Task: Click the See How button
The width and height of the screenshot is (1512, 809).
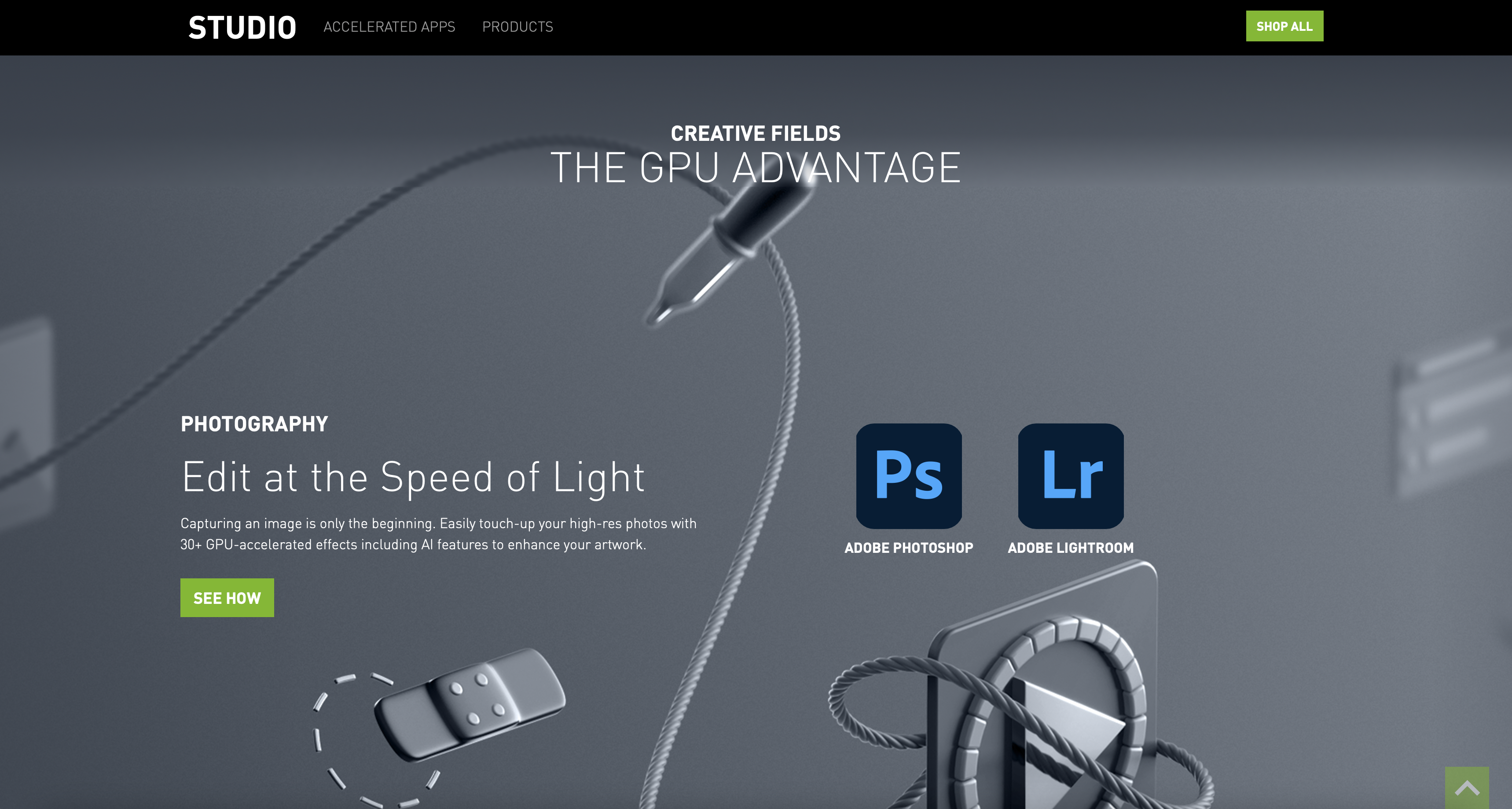Action: click(x=227, y=598)
